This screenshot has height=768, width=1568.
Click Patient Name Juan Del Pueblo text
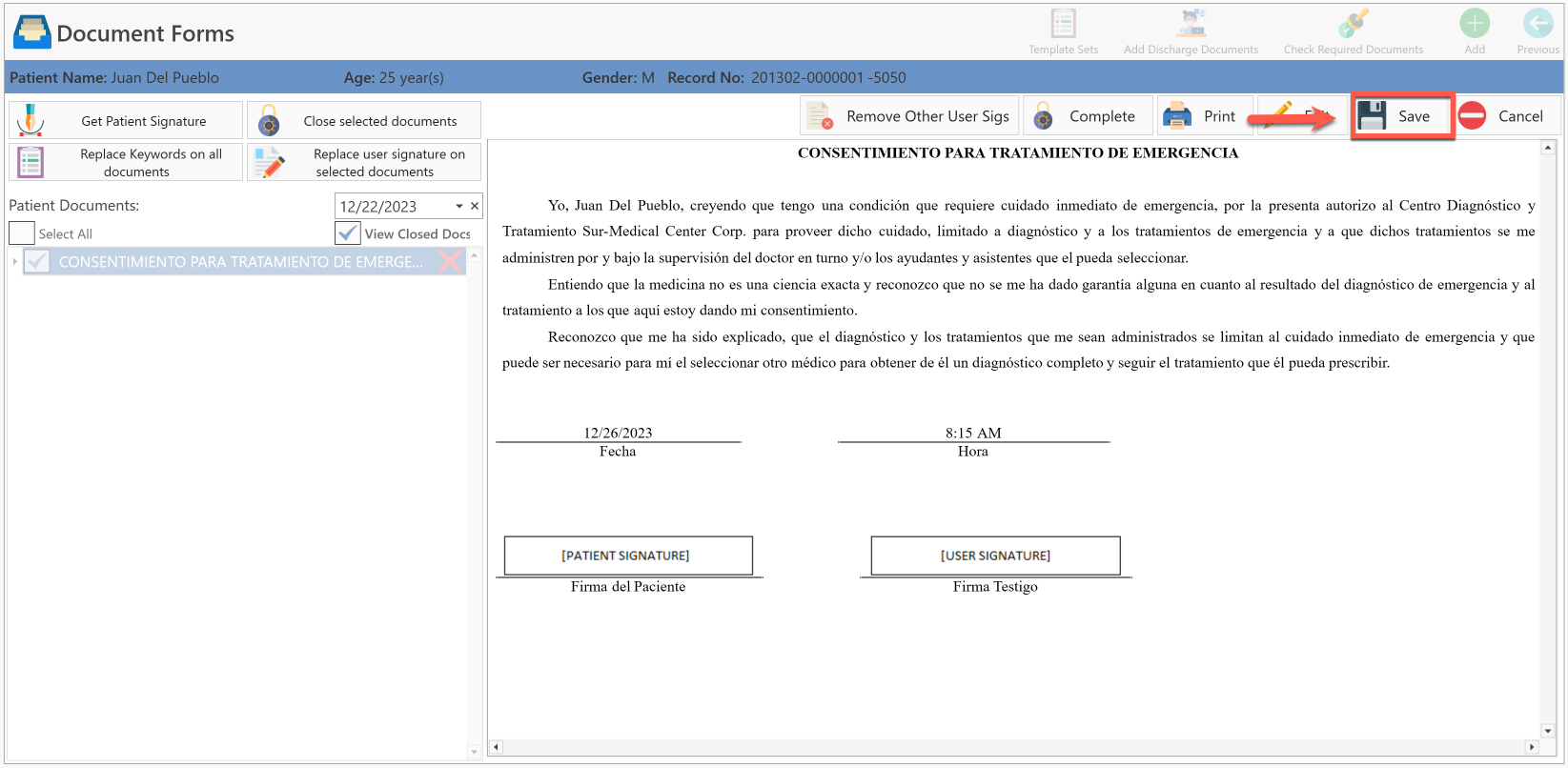point(114,77)
